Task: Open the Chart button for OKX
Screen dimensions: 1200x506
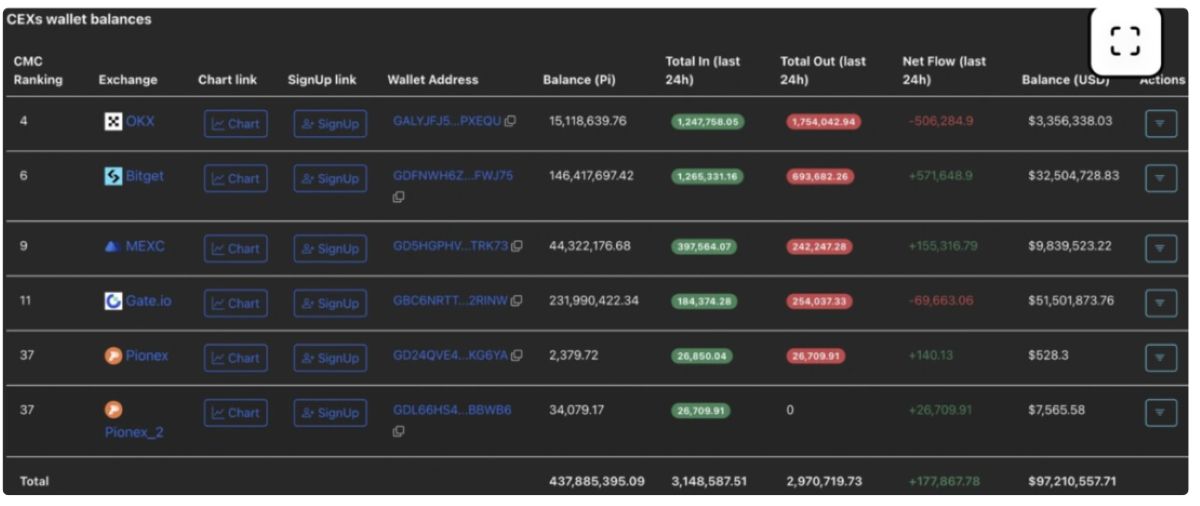Action: pyautogui.click(x=236, y=124)
